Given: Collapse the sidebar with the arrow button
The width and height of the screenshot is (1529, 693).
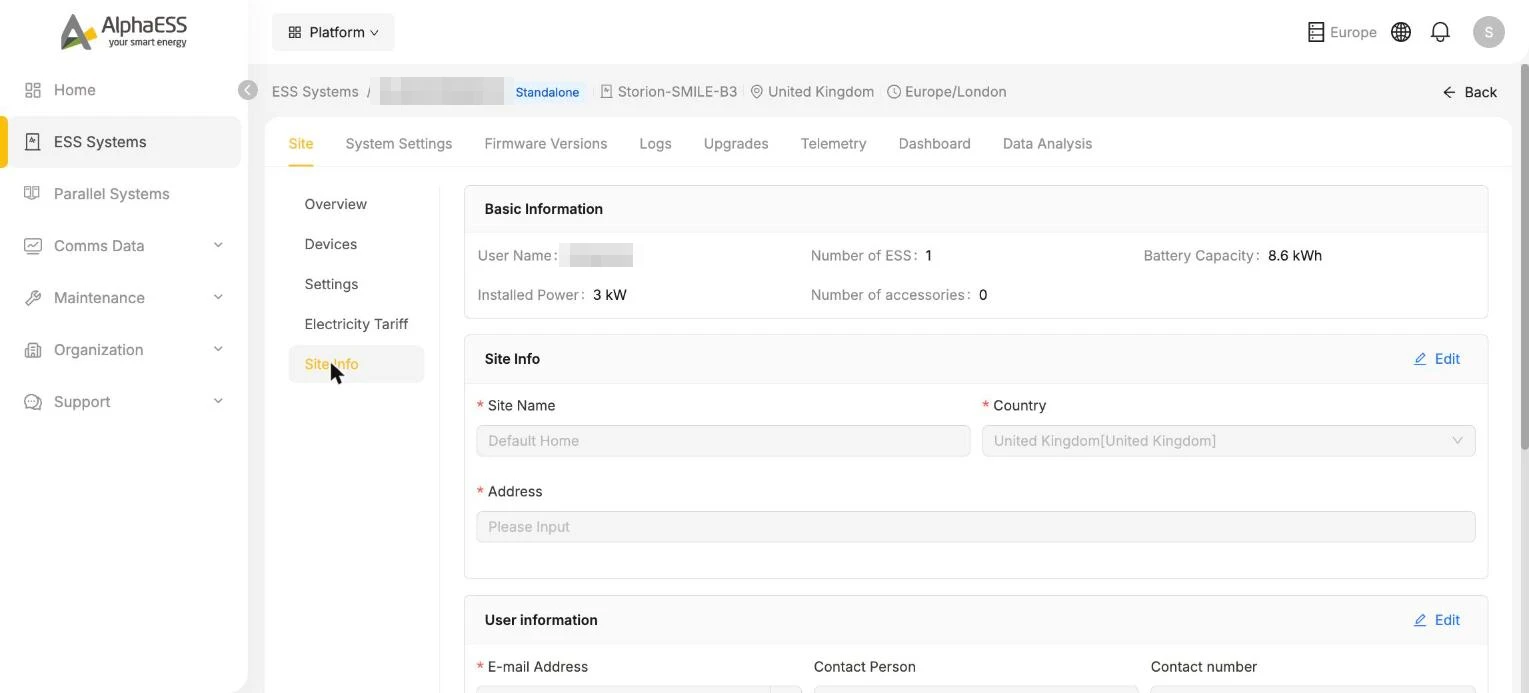Looking at the screenshot, I should (x=248, y=90).
